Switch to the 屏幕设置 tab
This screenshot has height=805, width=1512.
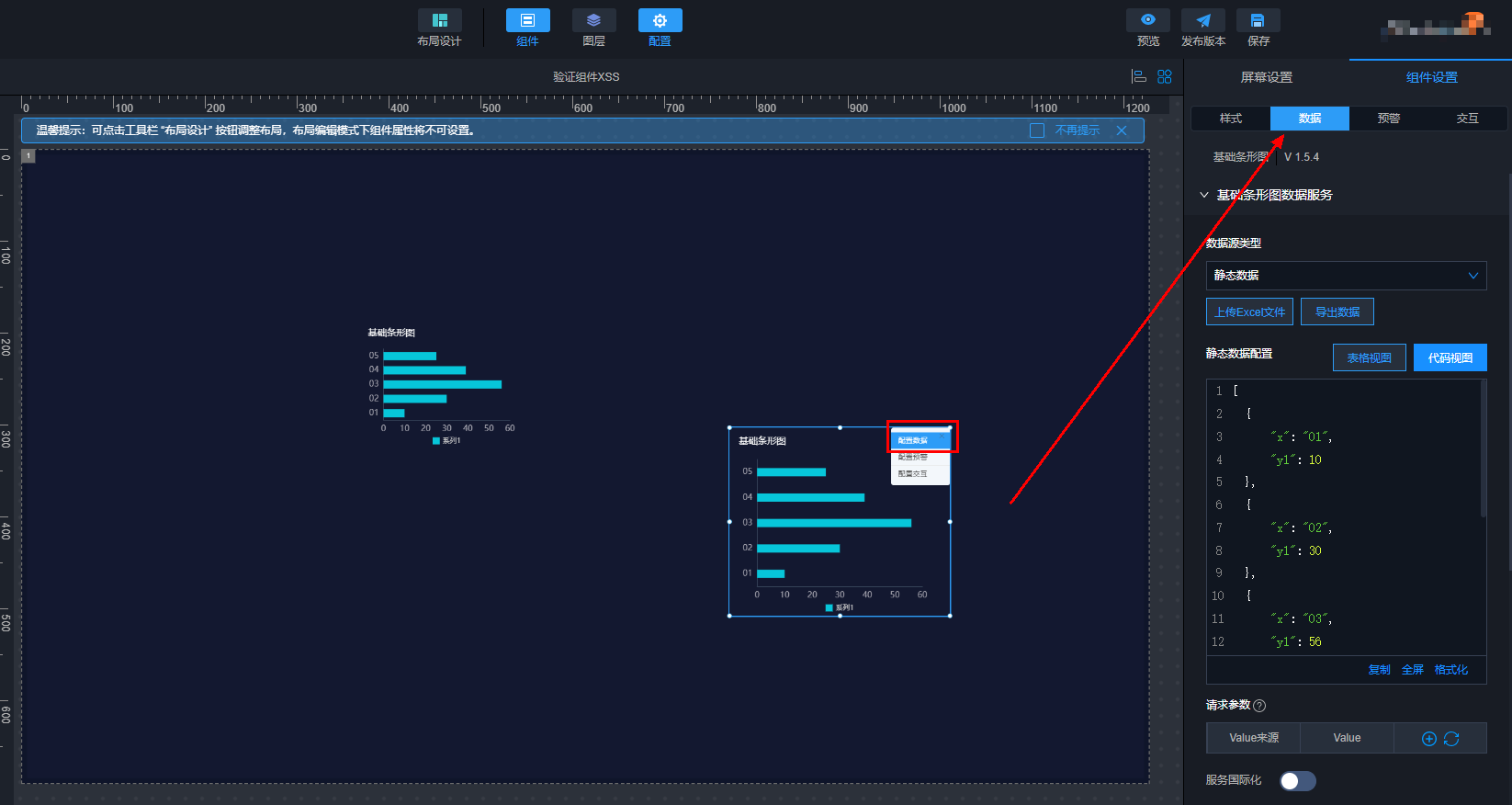tap(1266, 77)
